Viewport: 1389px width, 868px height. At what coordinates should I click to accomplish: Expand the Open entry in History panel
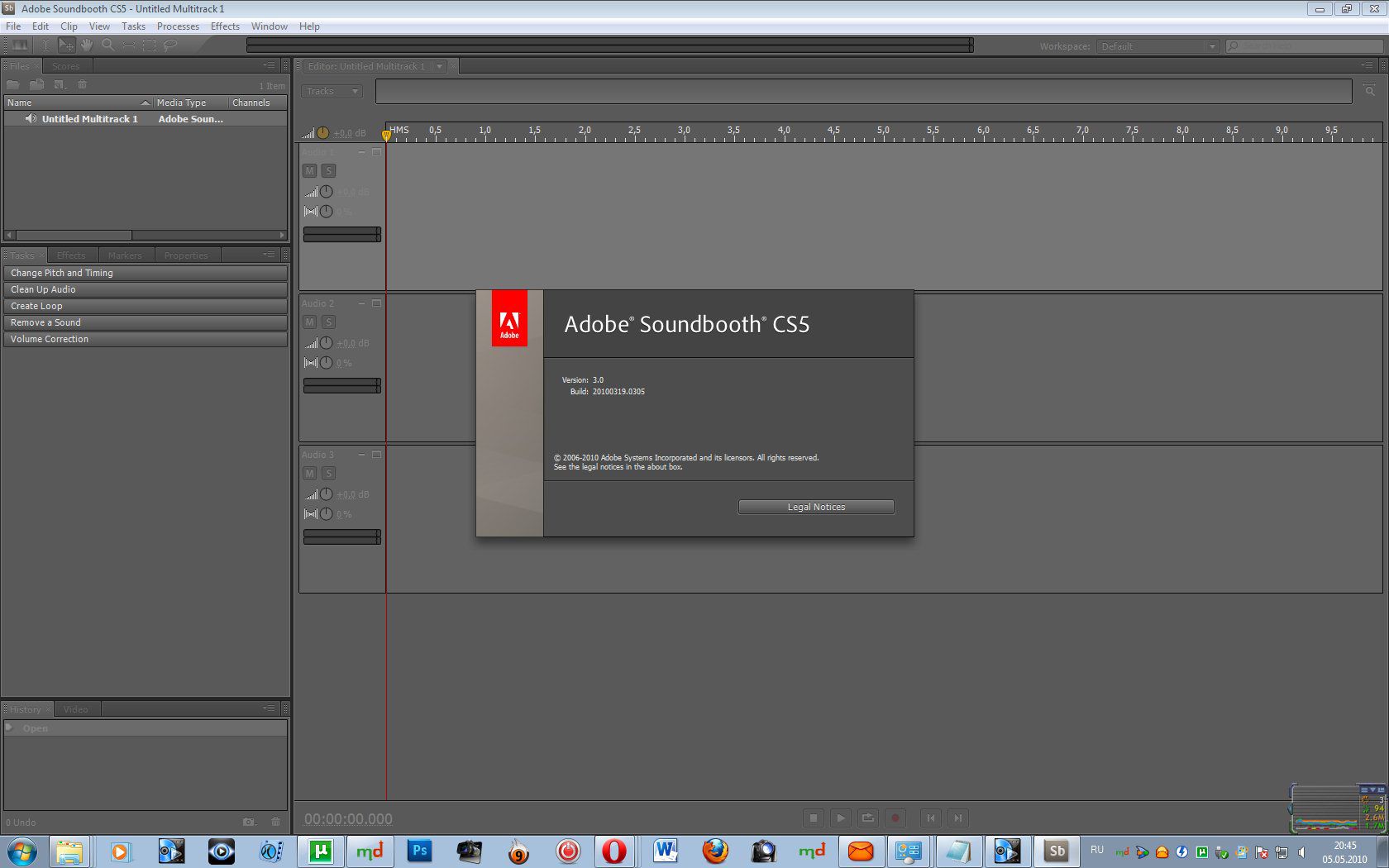9,727
